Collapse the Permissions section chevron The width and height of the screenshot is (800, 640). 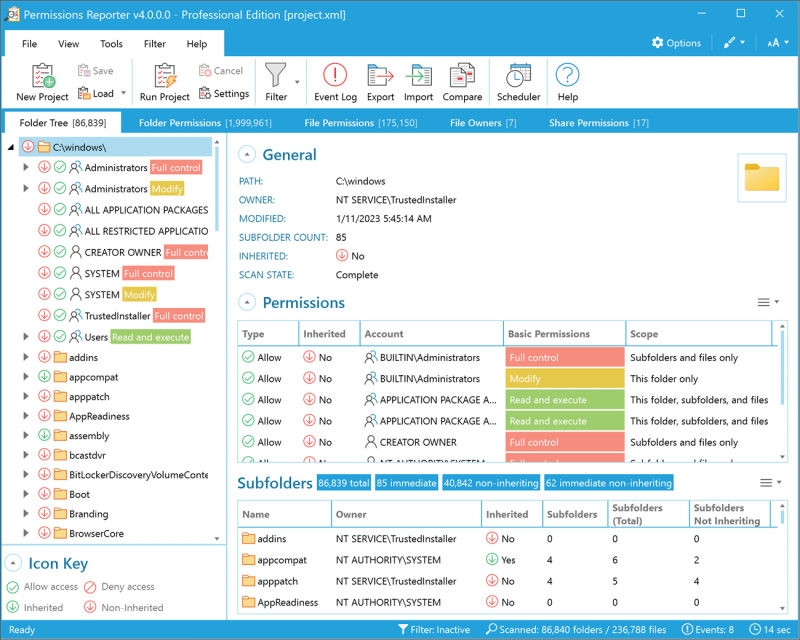click(246, 302)
